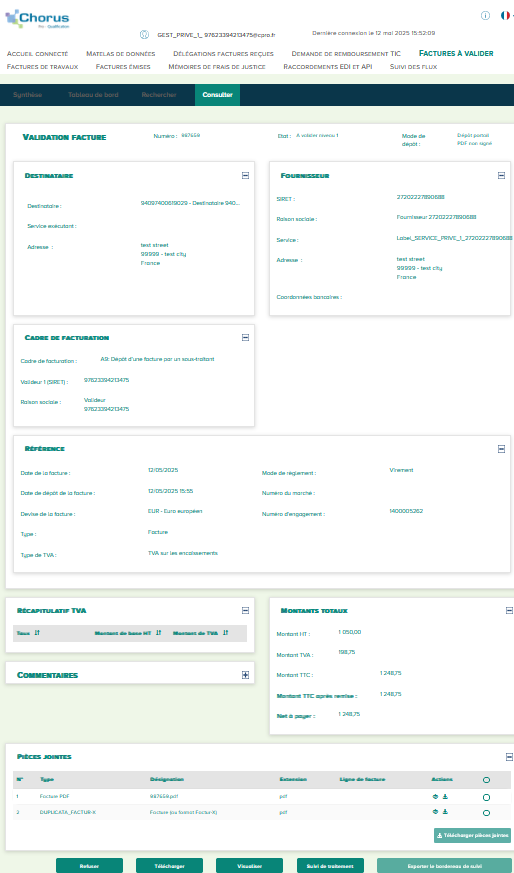Screen dimensions: 514x873
Task: Expand the Commentaires section
Action: (246, 675)
